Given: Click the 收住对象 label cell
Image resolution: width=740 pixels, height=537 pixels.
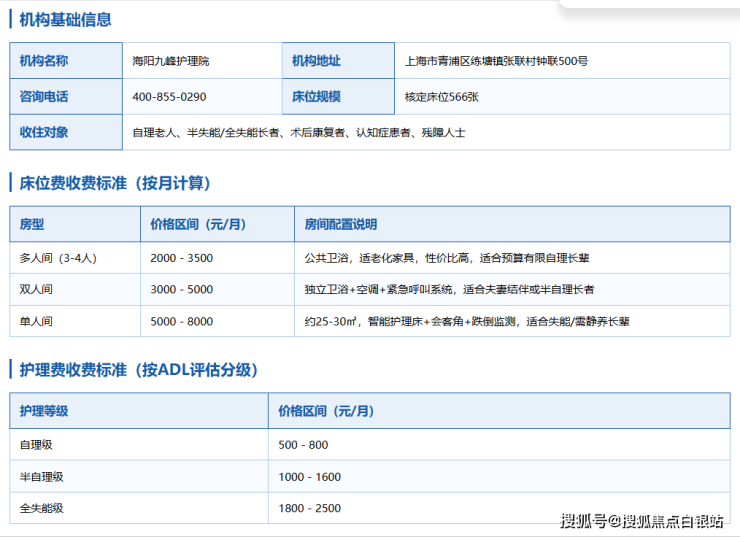Looking at the screenshot, I should 66,132.
